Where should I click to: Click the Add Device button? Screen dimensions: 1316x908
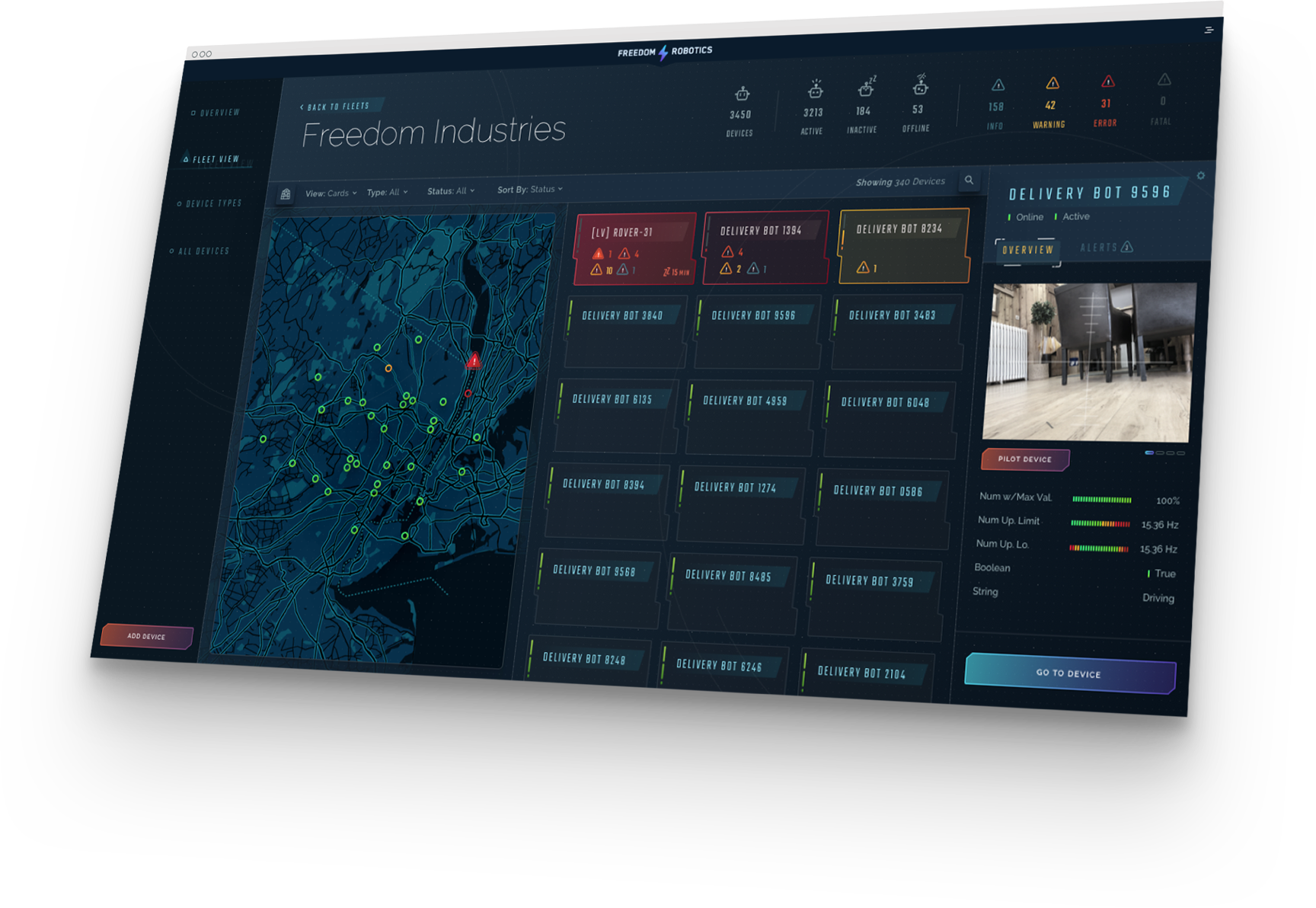[146, 636]
